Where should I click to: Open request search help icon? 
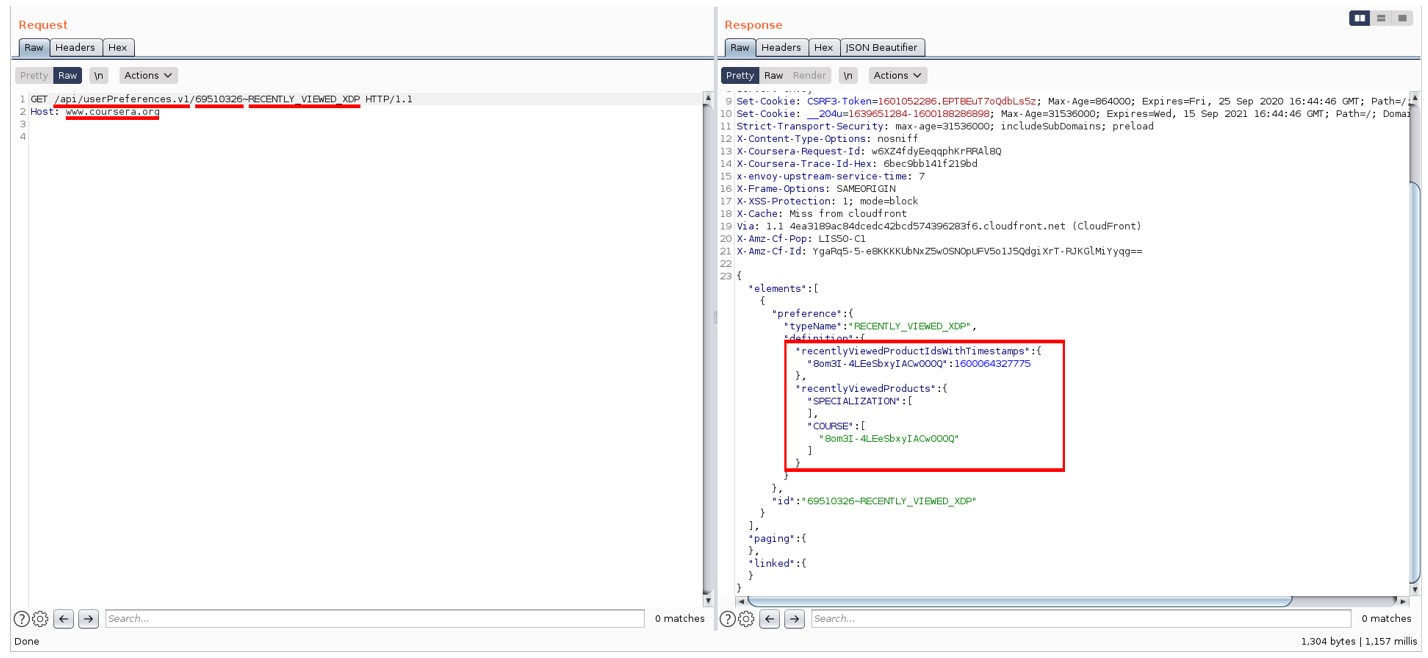(x=21, y=619)
